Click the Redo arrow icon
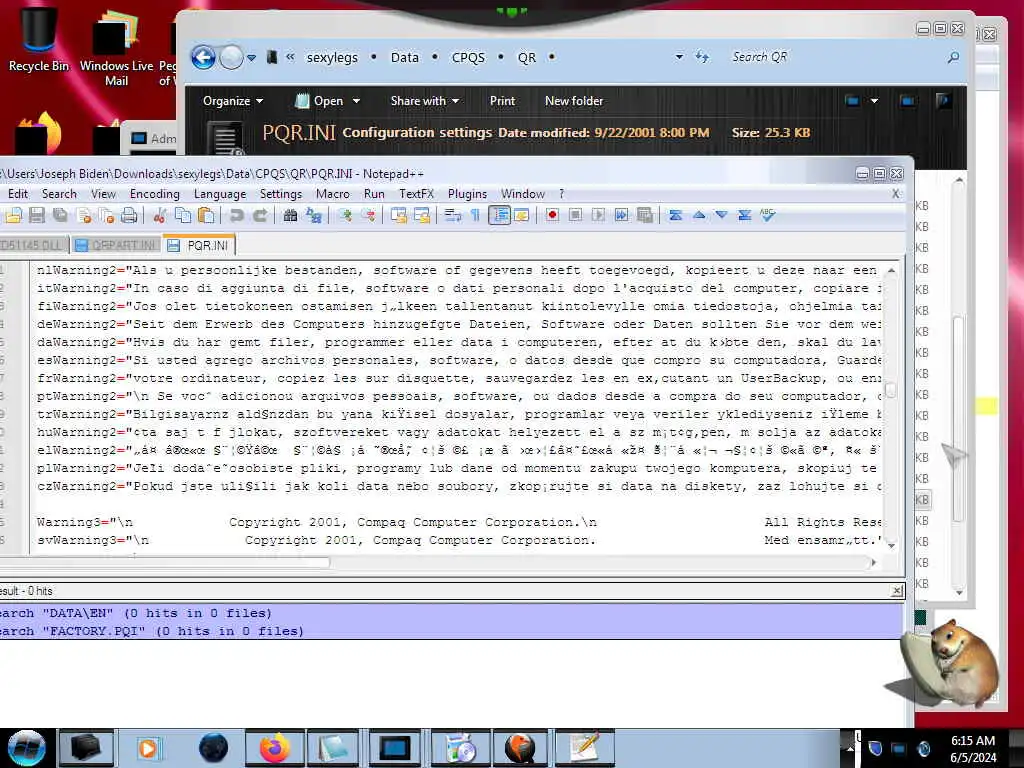The height and width of the screenshot is (768, 1024). (x=260, y=215)
